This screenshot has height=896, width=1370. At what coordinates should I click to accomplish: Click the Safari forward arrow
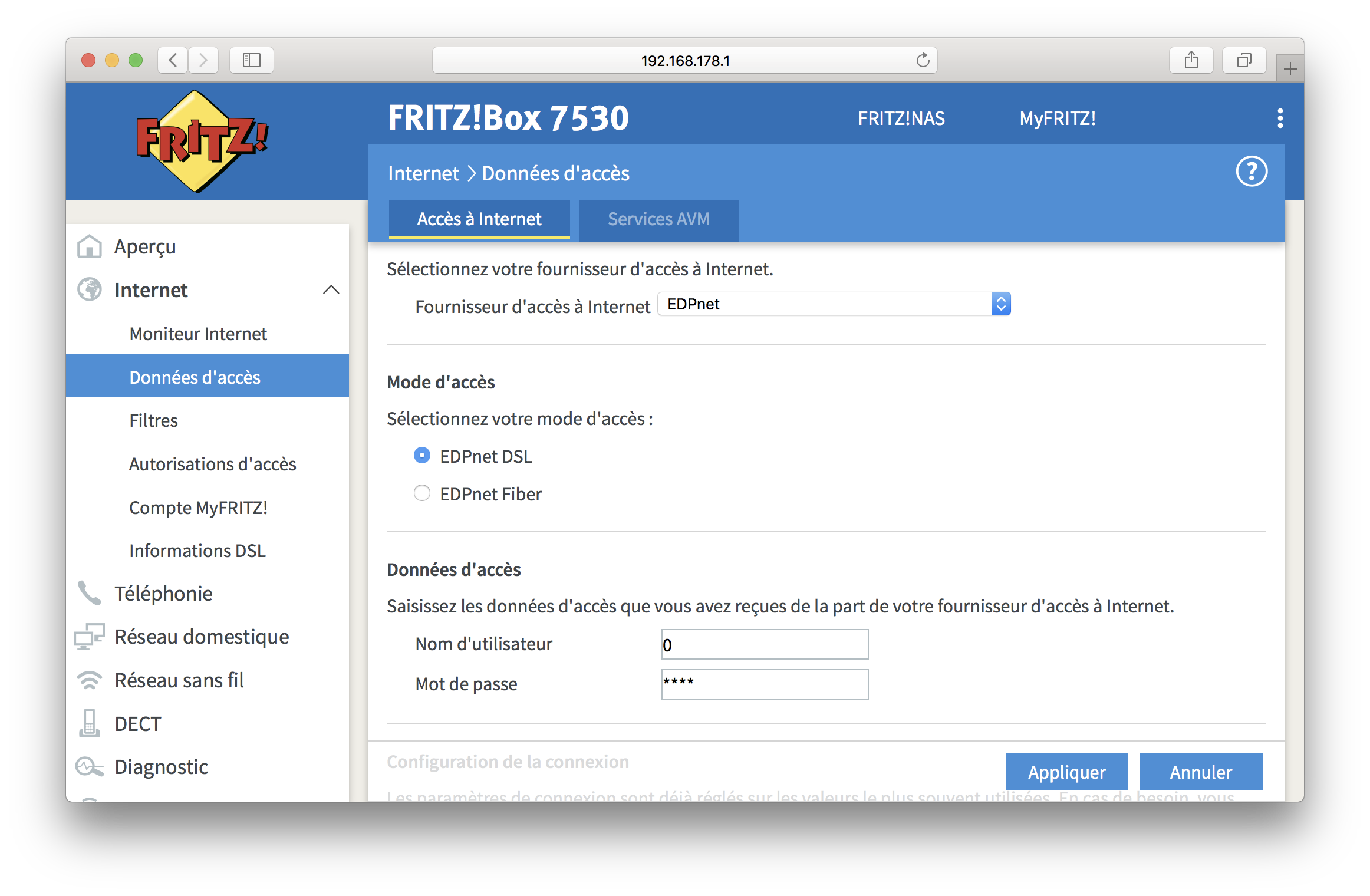pos(203,60)
